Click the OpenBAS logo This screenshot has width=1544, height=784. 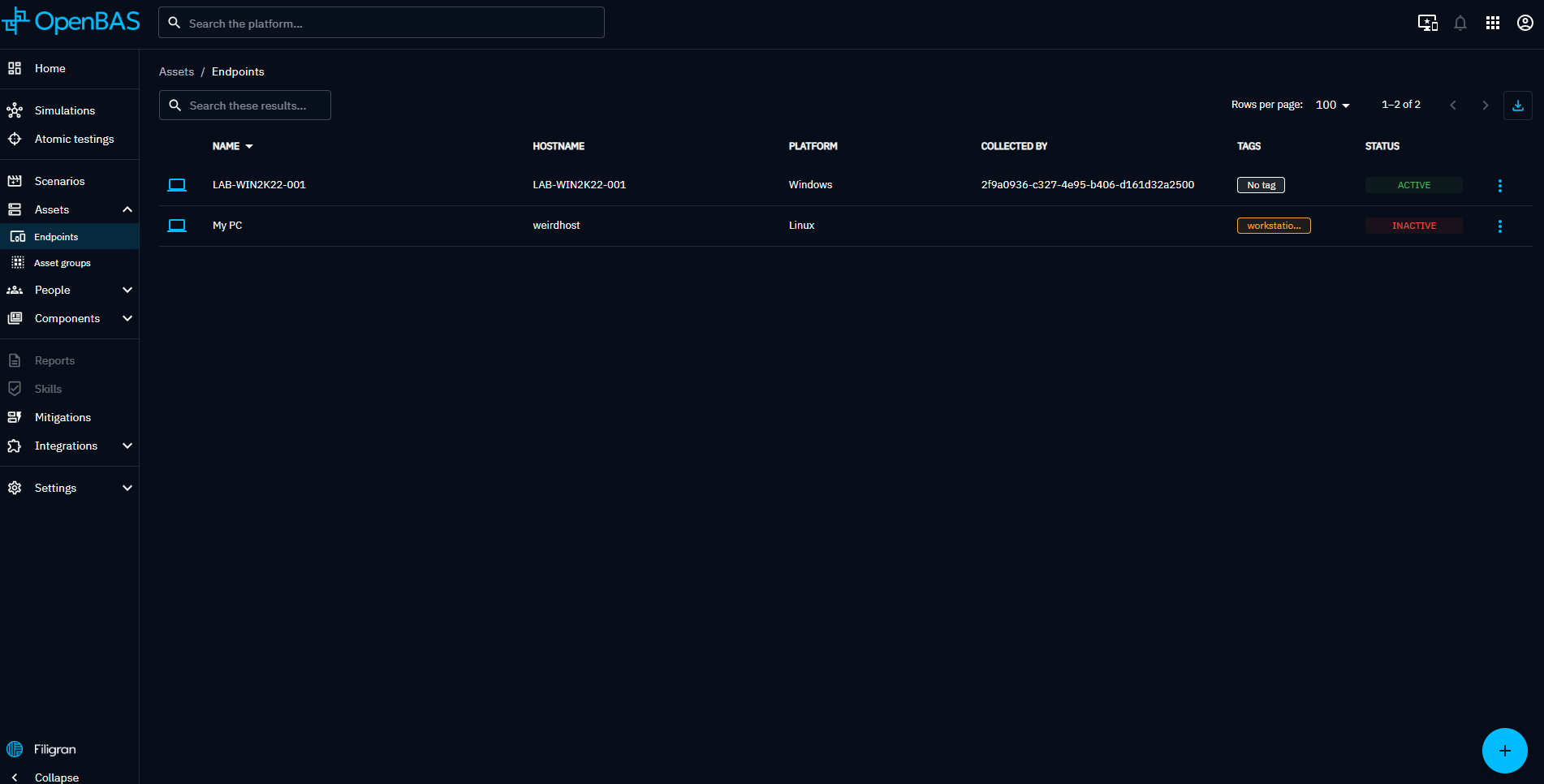click(71, 22)
